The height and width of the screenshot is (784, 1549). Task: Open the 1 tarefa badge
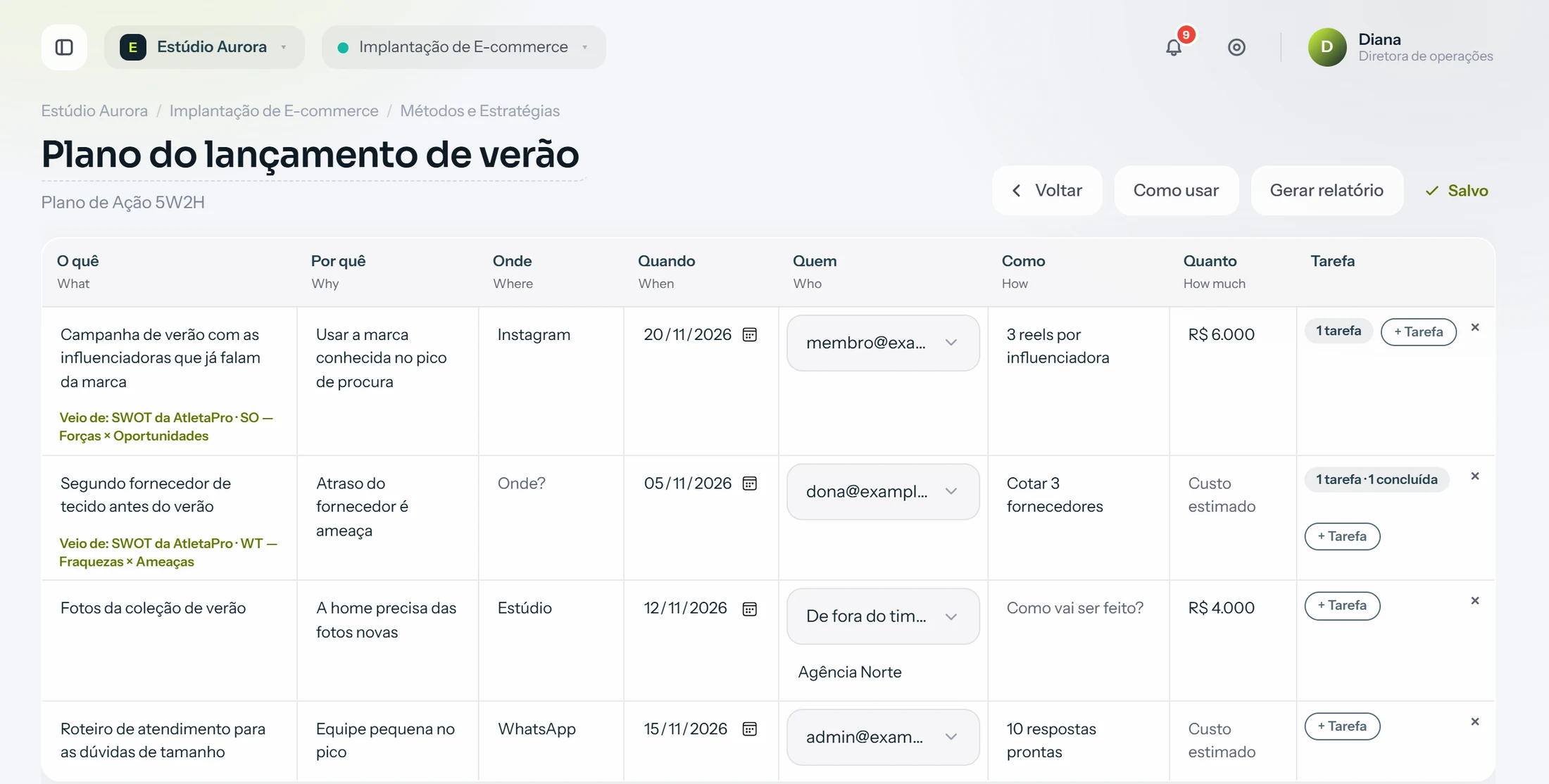point(1338,331)
